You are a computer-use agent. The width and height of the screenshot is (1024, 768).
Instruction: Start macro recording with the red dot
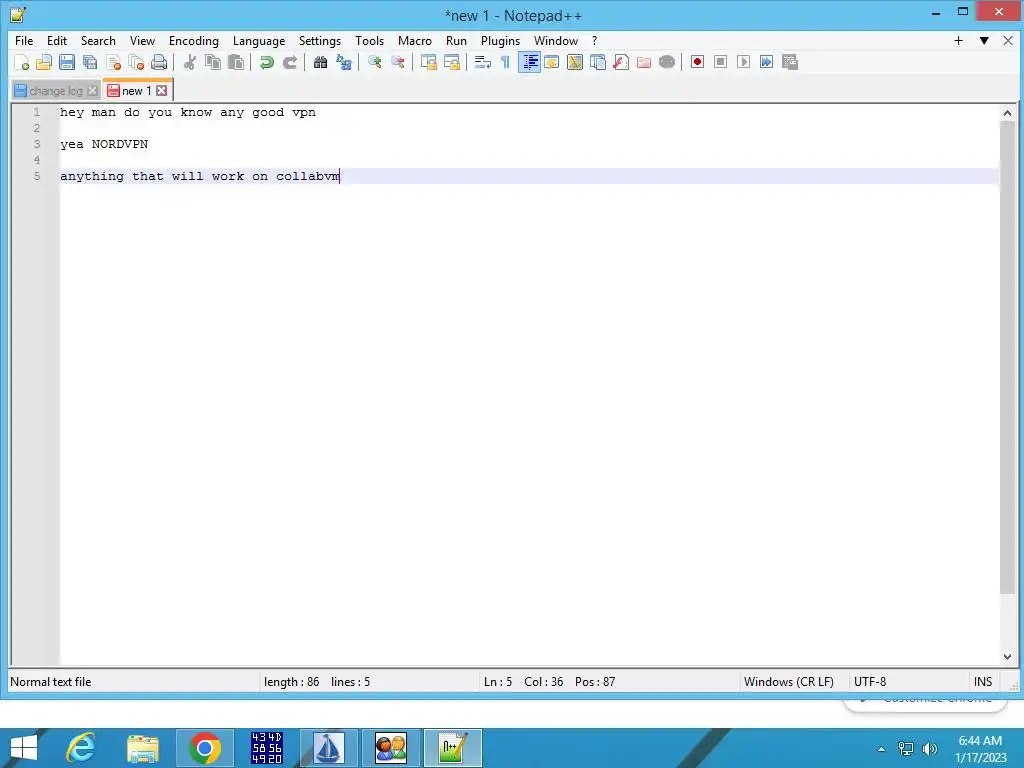coord(697,62)
